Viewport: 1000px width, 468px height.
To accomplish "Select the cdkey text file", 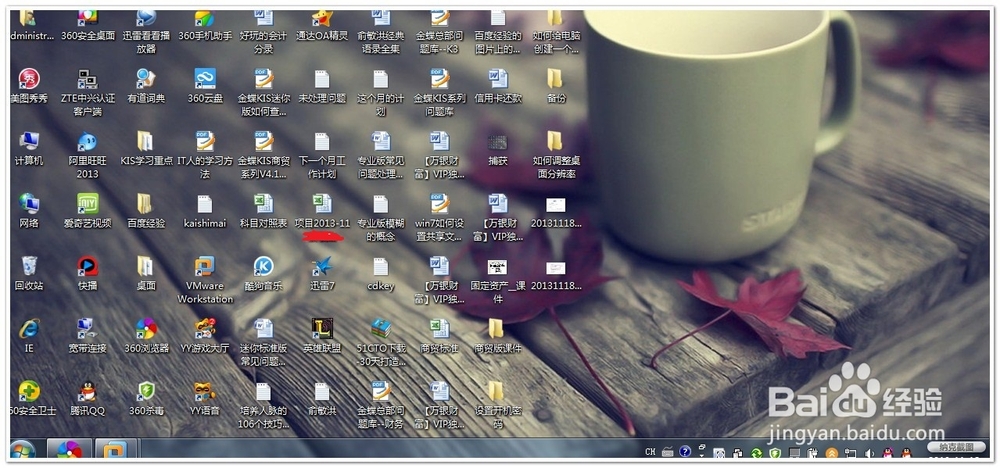I will pyautogui.click(x=381, y=274).
